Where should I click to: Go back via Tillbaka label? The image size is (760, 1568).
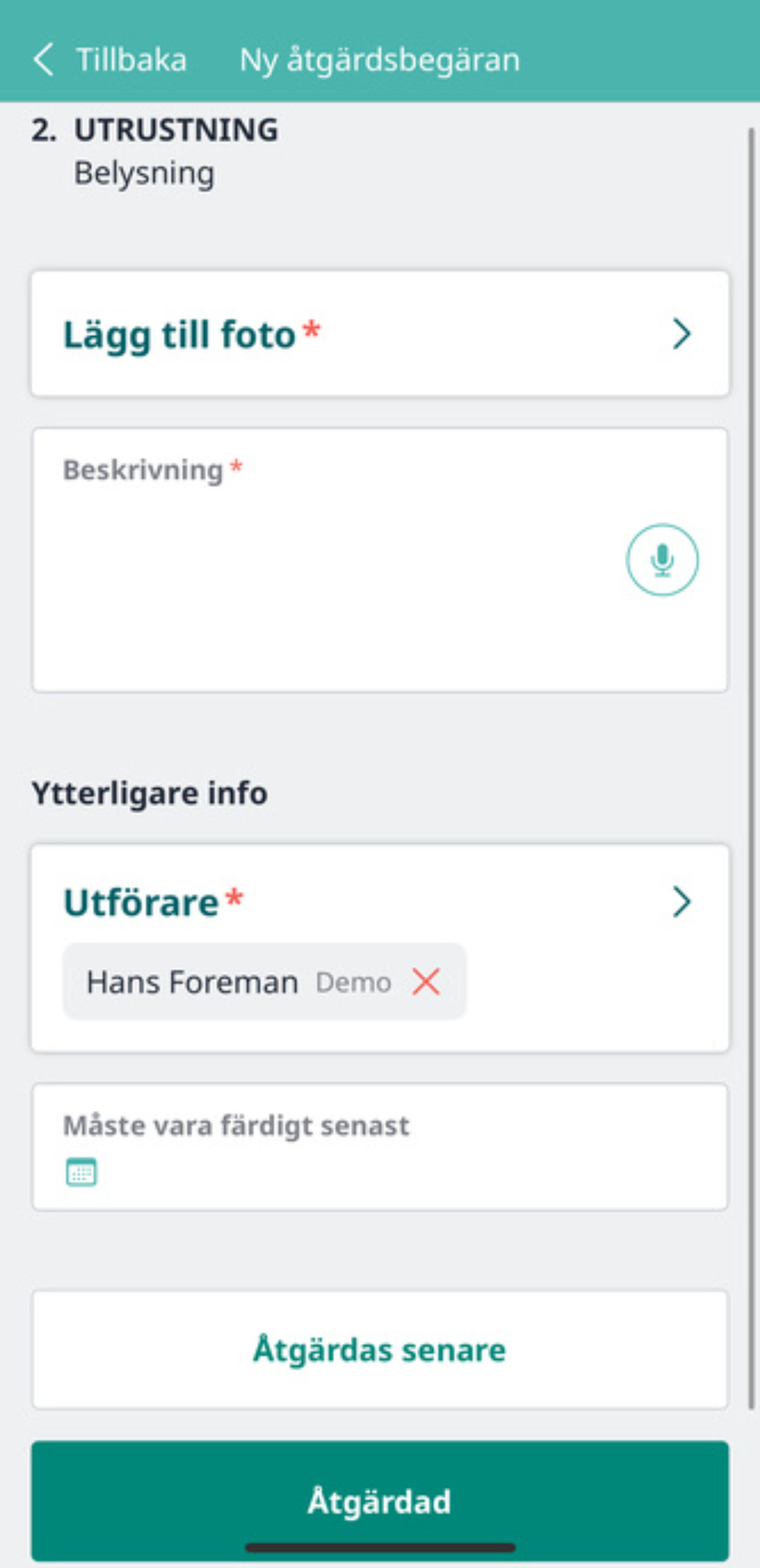(132, 60)
